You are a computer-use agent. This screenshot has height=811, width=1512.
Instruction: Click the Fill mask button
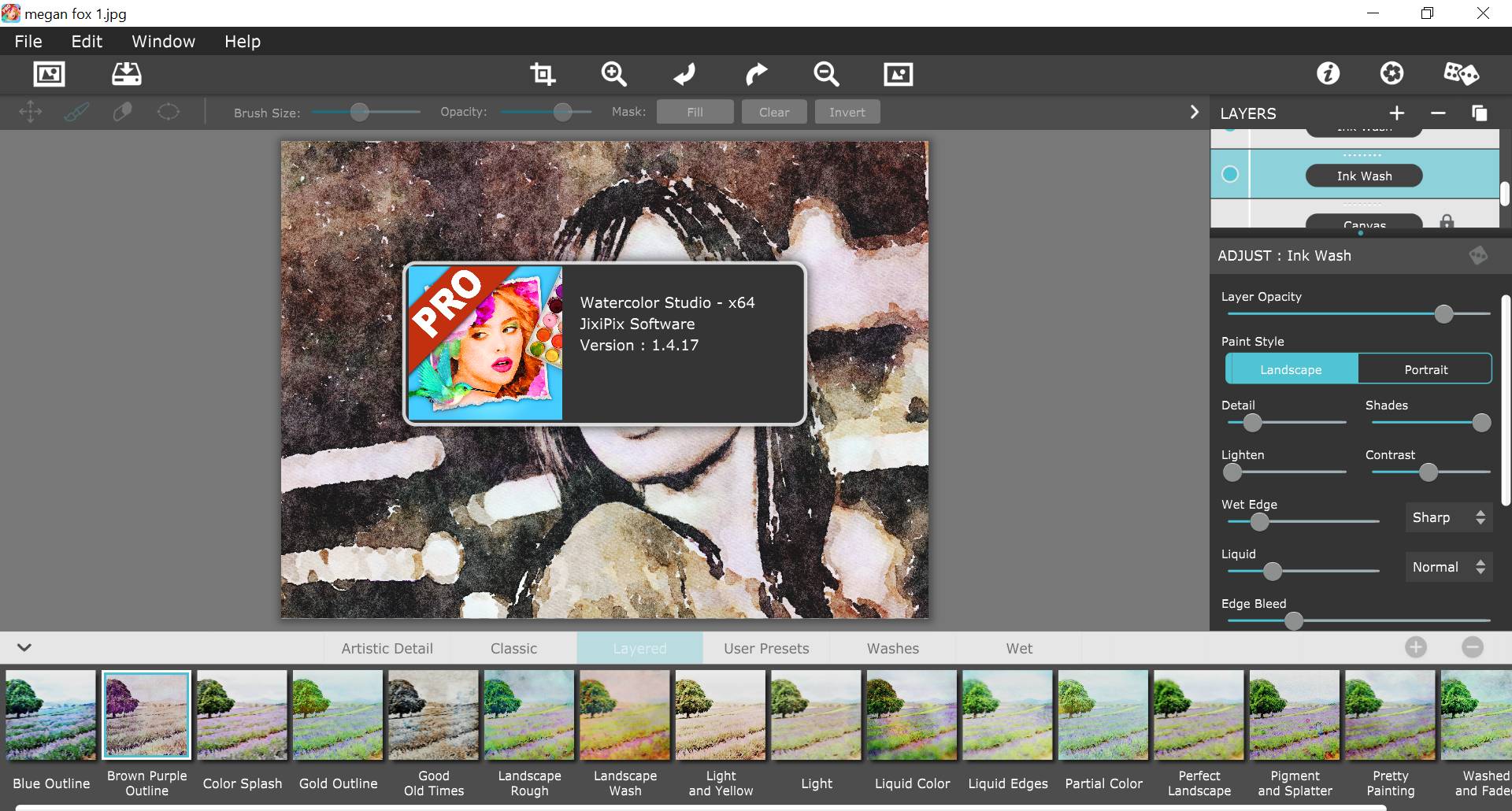pyautogui.click(x=695, y=113)
